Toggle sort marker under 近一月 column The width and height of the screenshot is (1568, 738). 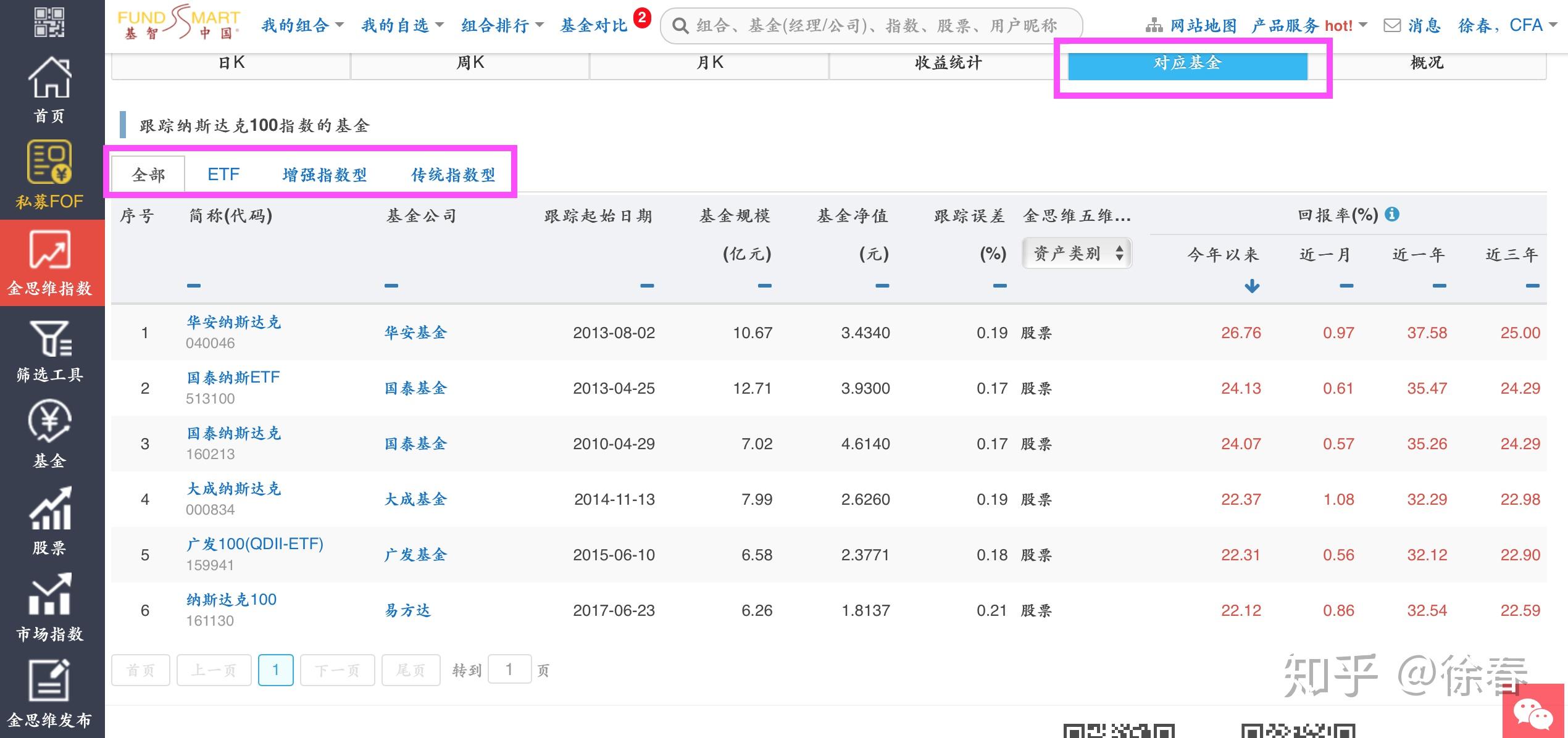[1346, 286]
